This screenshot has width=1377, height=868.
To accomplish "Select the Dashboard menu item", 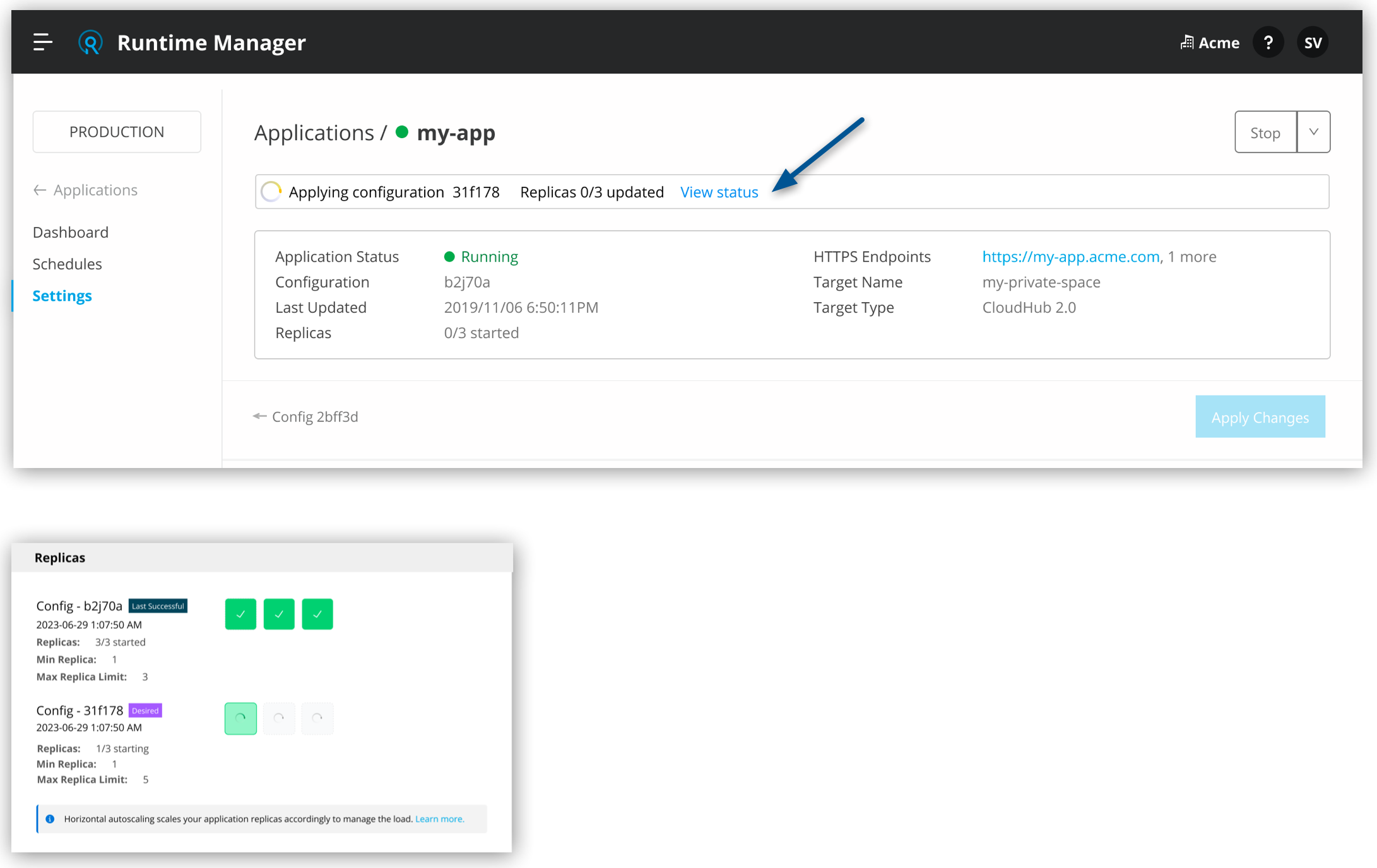I will [x=69, y=232].
